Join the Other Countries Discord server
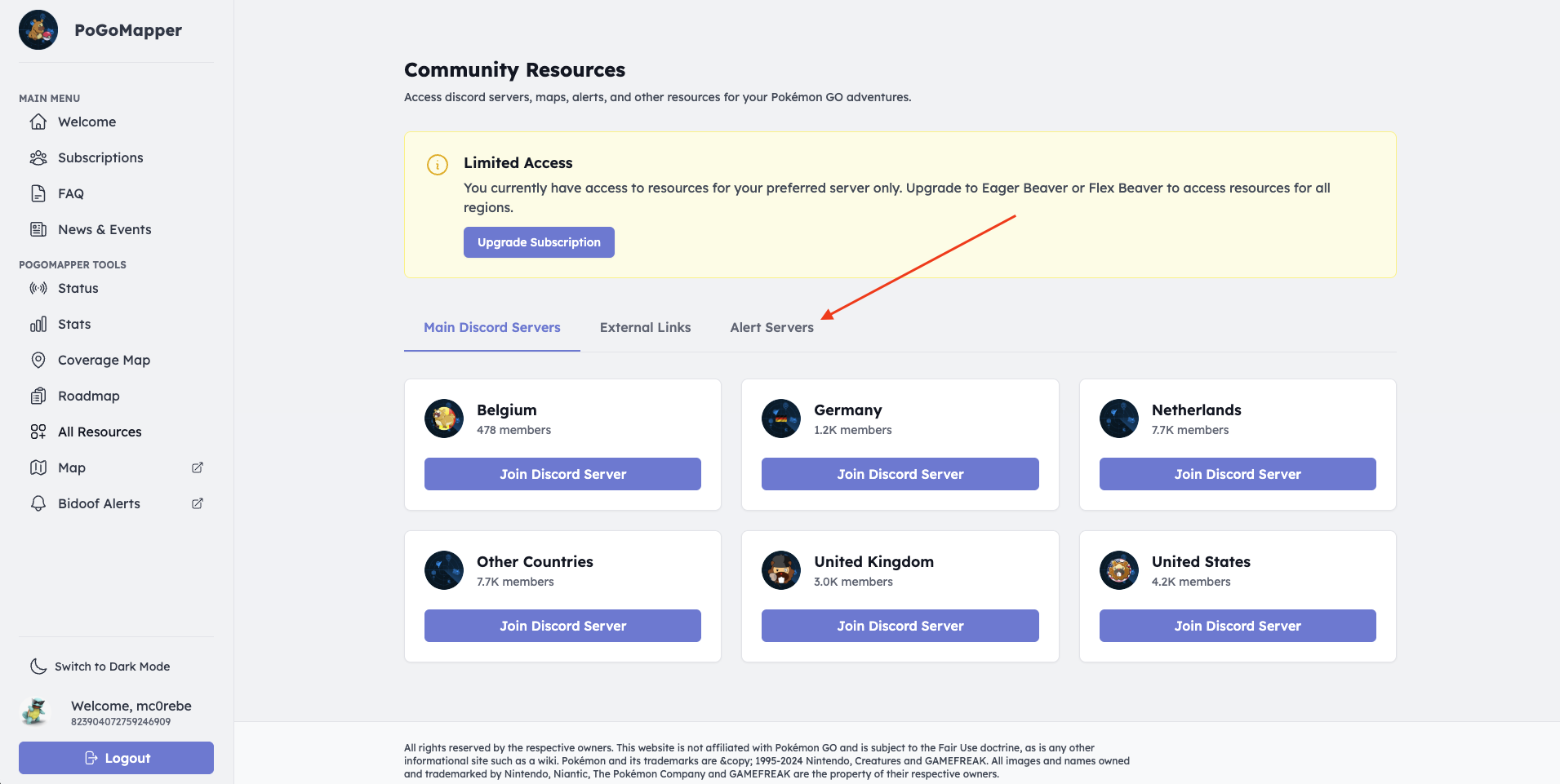This screenshot has width=1560, height=784. point(562,626)
